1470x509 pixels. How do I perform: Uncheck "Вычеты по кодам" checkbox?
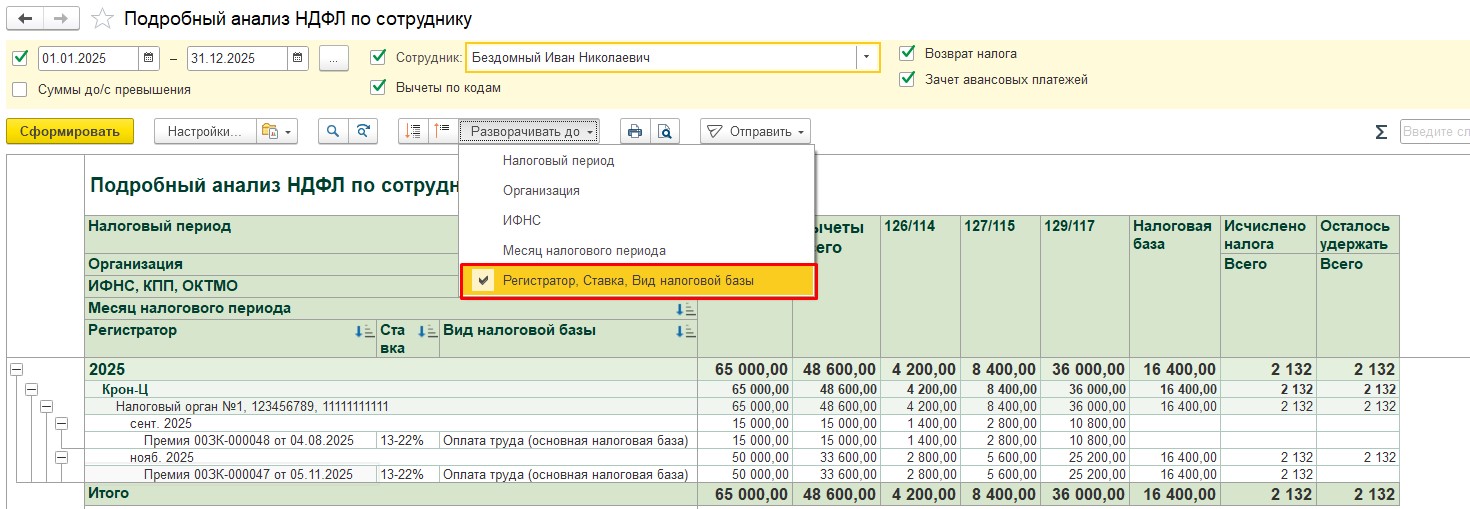pyautogui.click(x=378, y=87)
